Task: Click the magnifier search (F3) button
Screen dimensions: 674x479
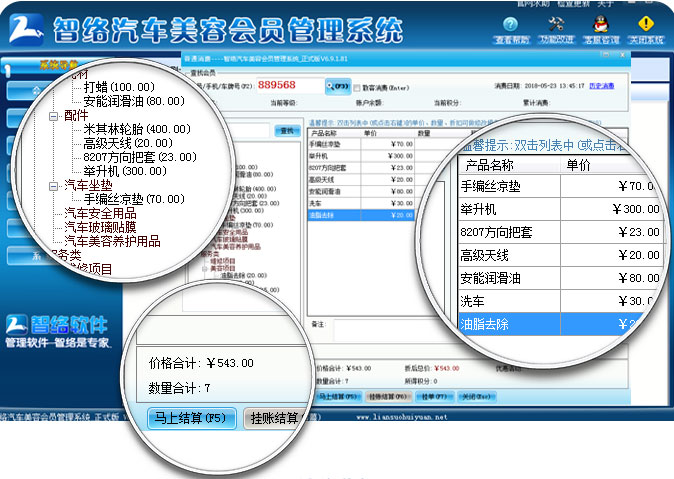Action: [x=338, y=86]
